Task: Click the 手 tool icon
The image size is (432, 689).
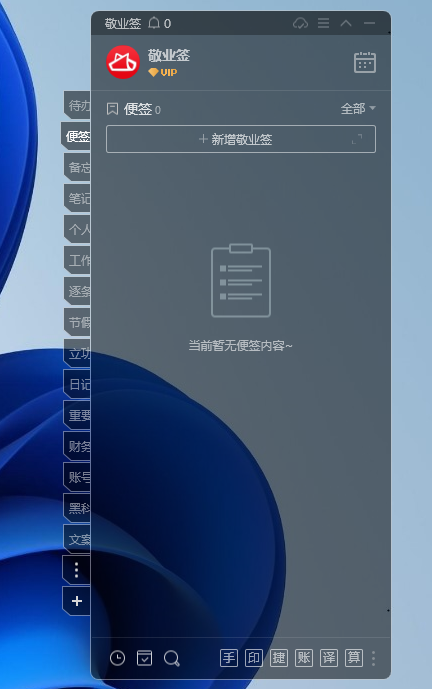Action: [x=229, y=658]
